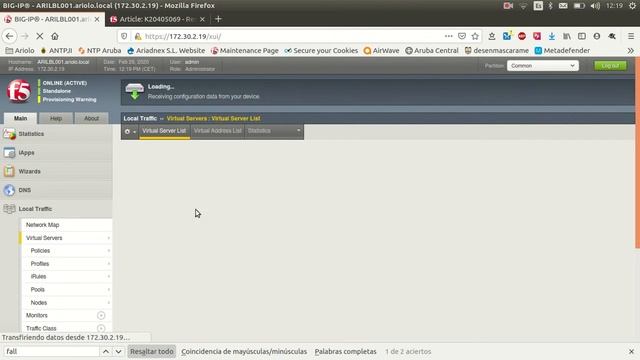Open Firefox downloads arrow icon
The height and width of the screenshot is (360, 640).
coord(552,36)
